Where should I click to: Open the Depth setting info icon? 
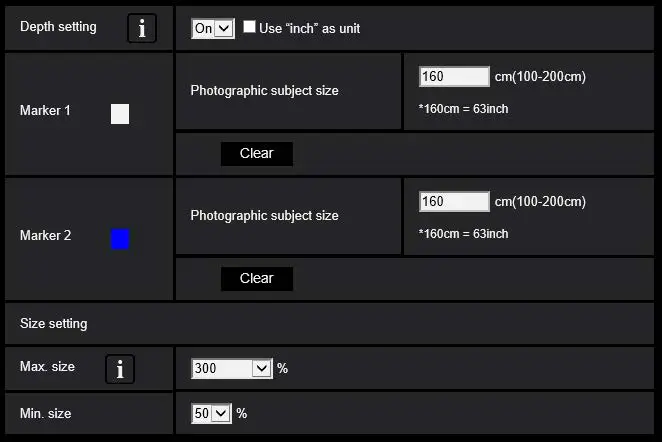point(142,28)
